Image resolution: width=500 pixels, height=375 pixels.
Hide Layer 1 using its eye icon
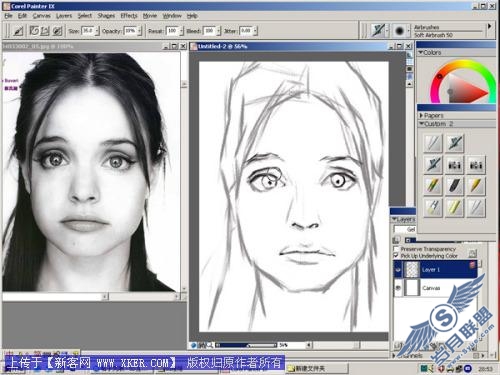point(398,270)
